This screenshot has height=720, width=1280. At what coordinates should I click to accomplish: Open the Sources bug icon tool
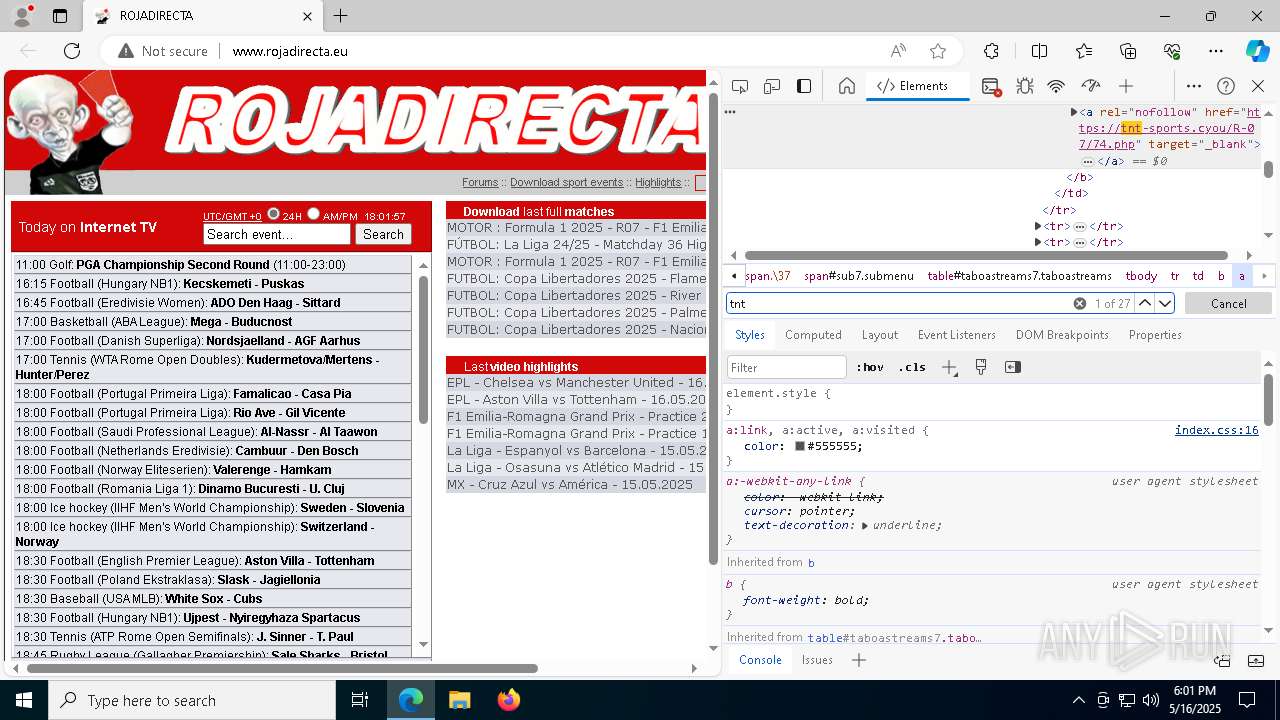[1025, 86]
